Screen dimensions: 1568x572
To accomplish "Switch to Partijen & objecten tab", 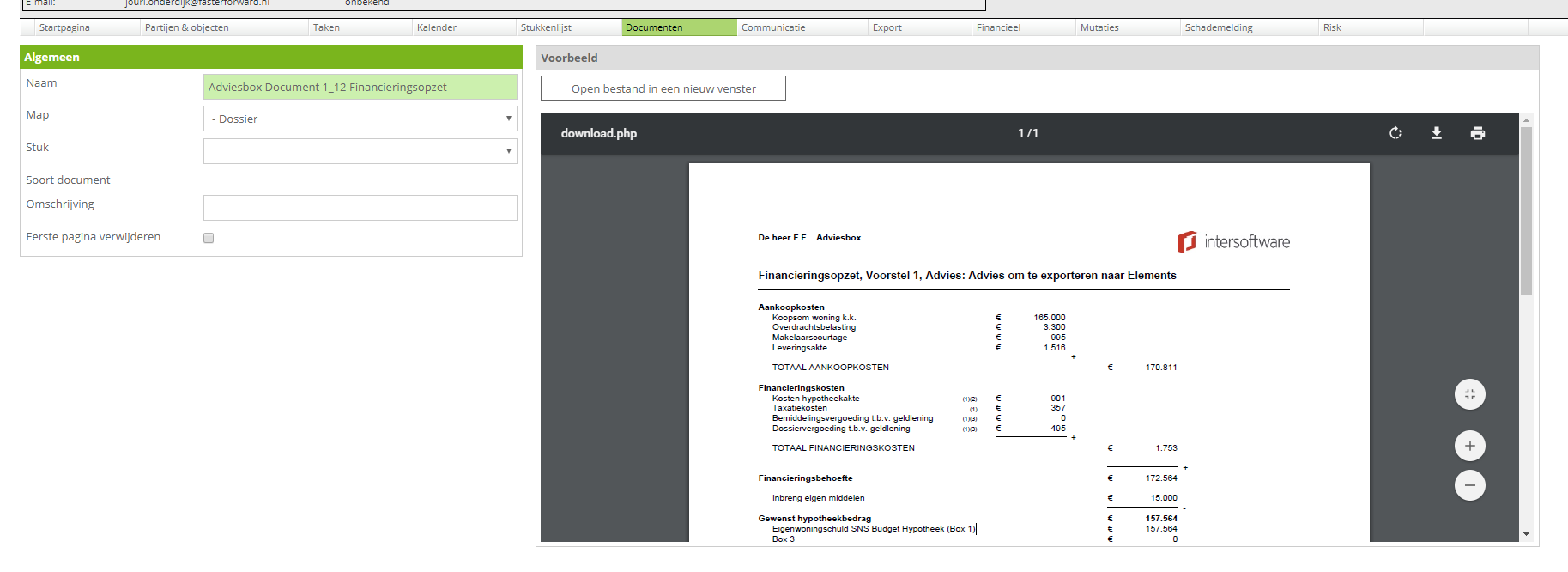I will click(x=223, y=27).
